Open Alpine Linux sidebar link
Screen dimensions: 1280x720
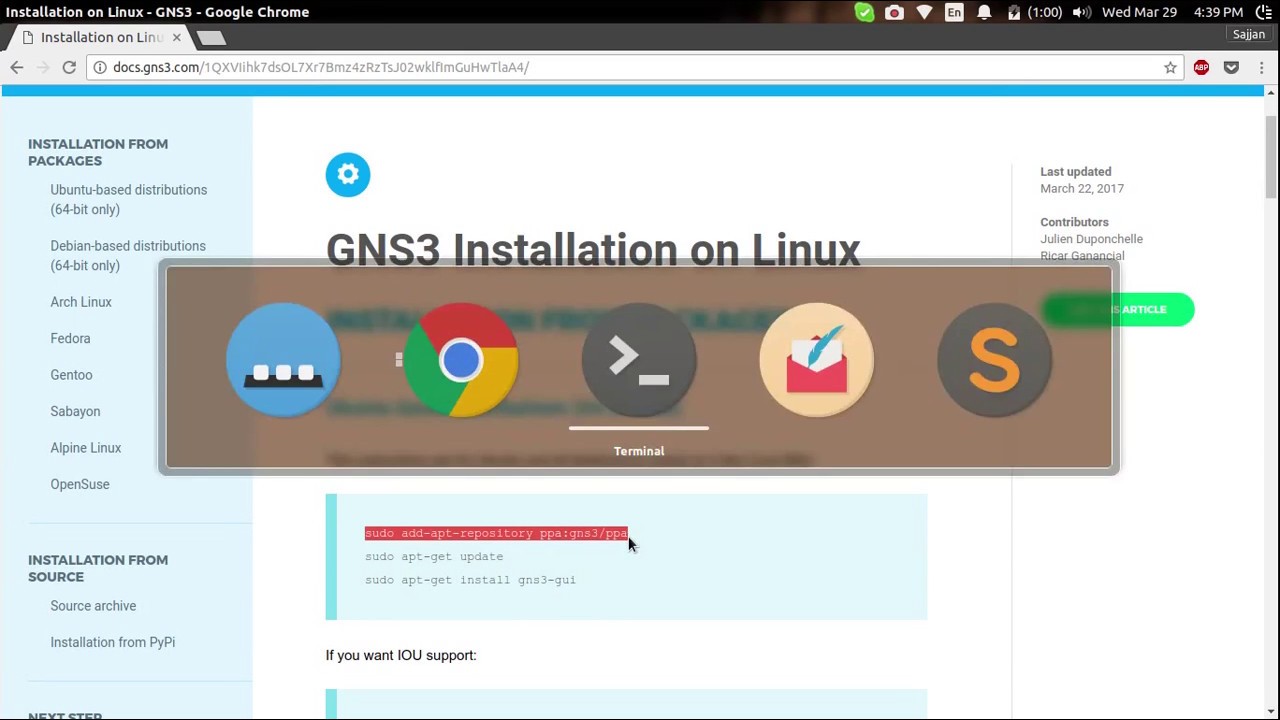click(86, 448)
